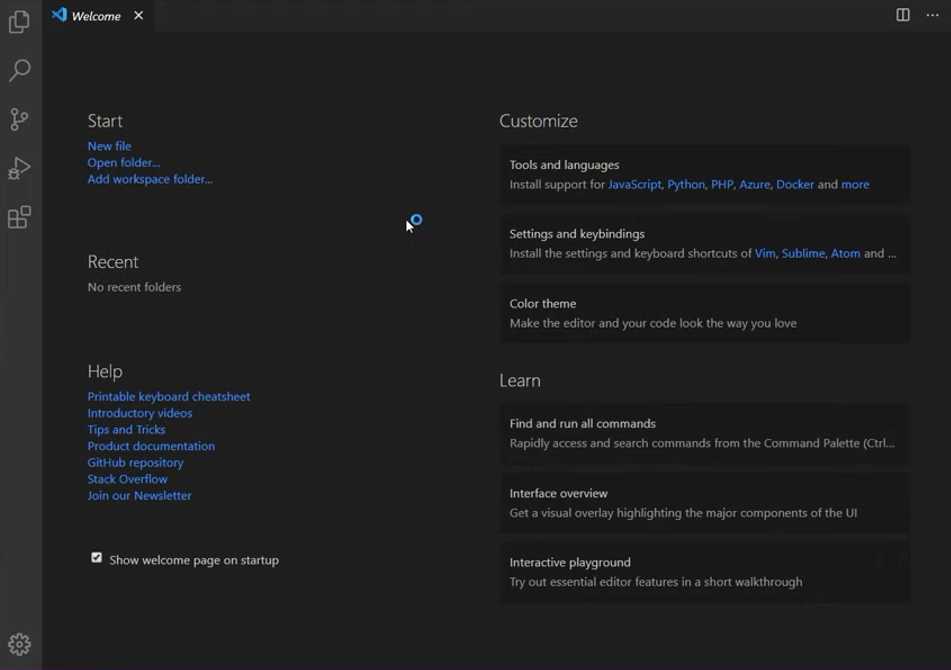The image size is (951, 670).
Task: Install PHP language support
Action: [722, 184]
